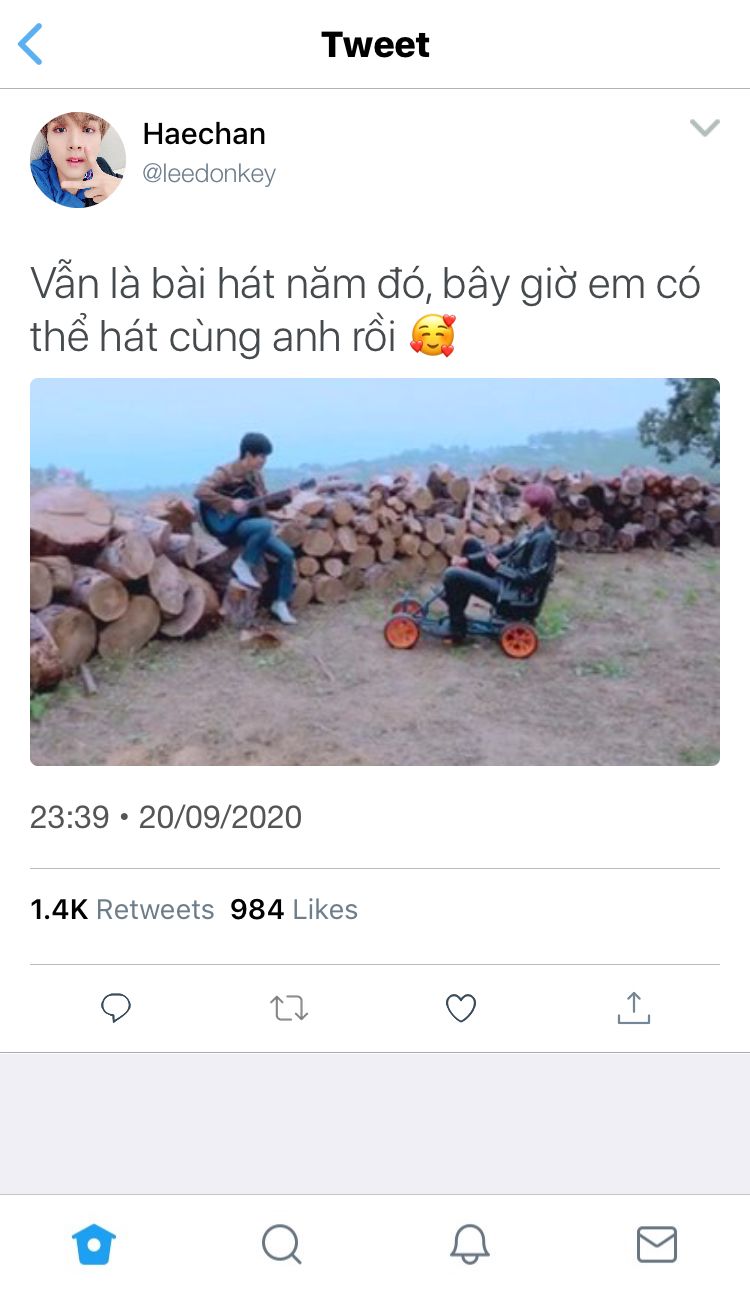Open the Search magnifier tab
750x1294 pixels.
coord(281,1245)
